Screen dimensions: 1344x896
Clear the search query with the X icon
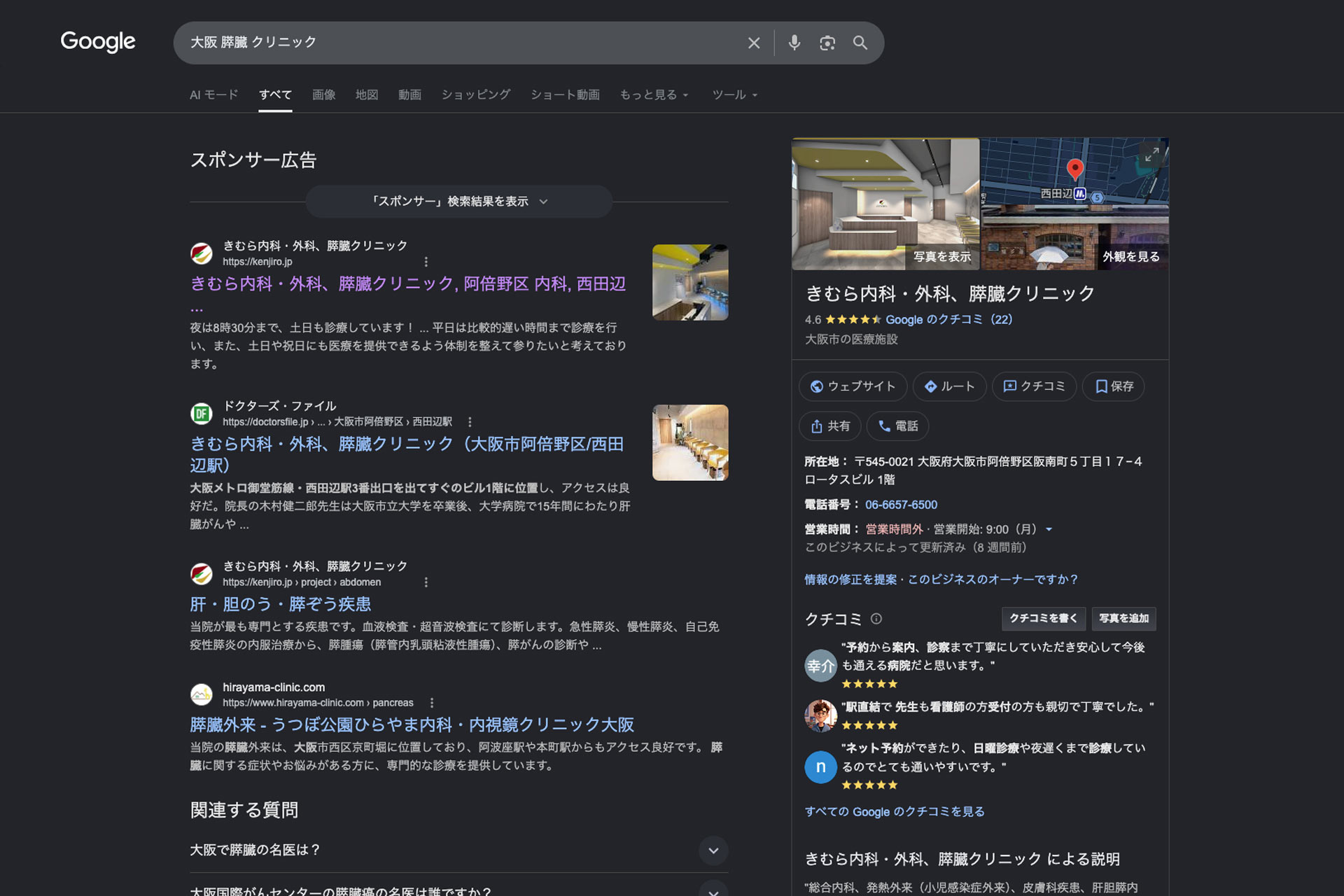754,43
